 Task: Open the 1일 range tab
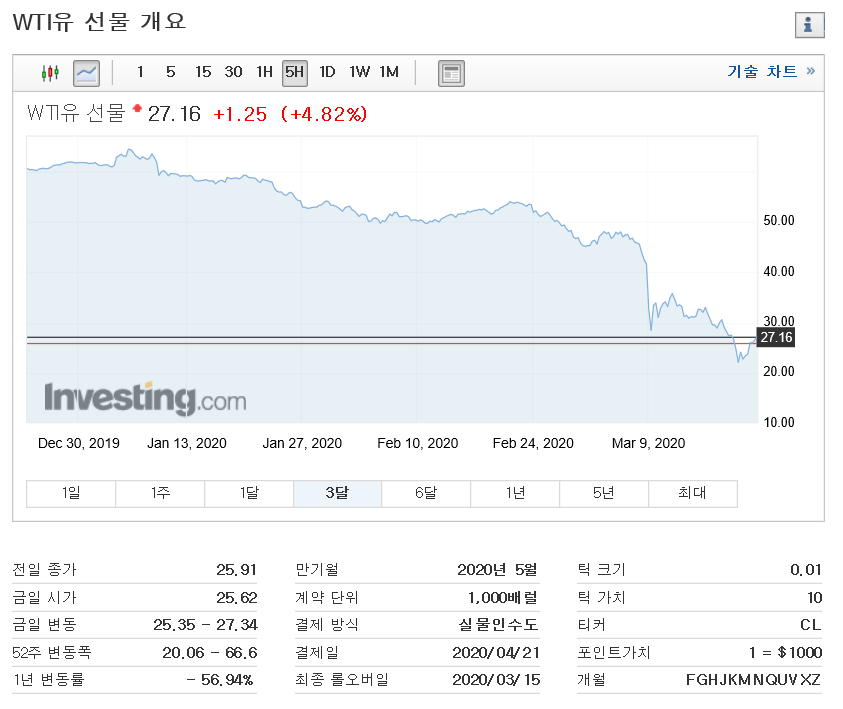(69, 493)
